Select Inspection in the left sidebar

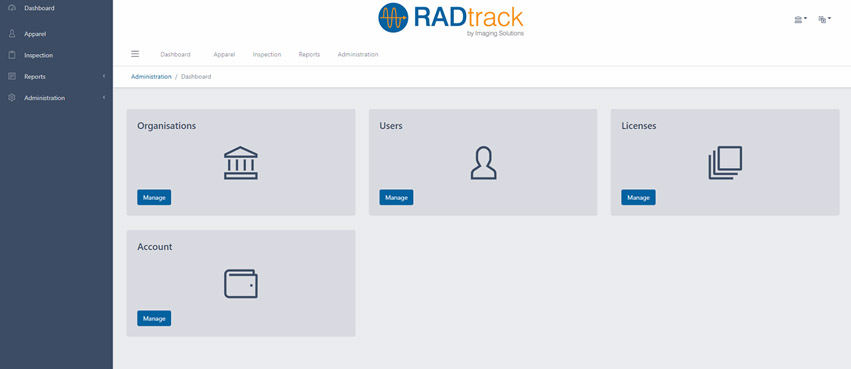tap(38, 55)
